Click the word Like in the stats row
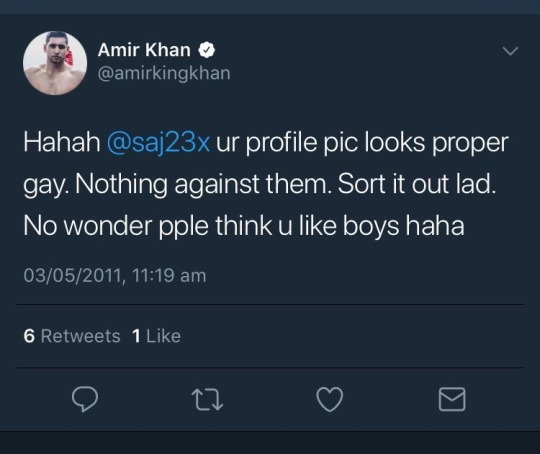The image size is (540, 454). point(164,336)
